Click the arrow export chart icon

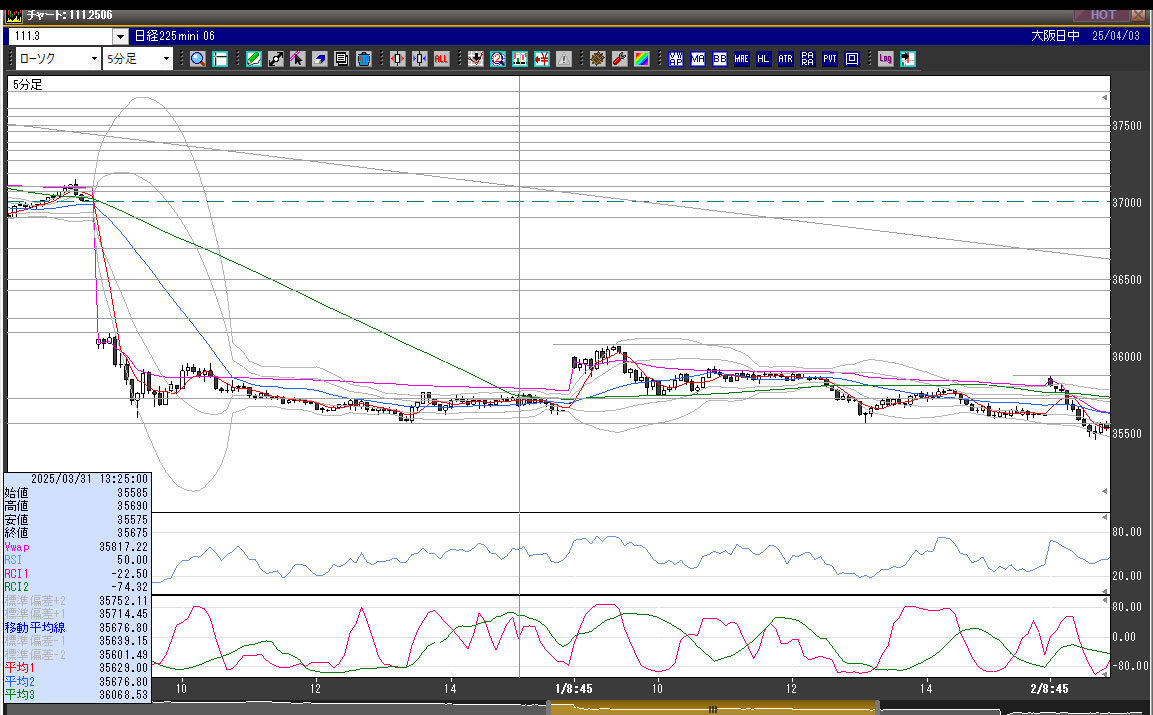click(907, 59)
